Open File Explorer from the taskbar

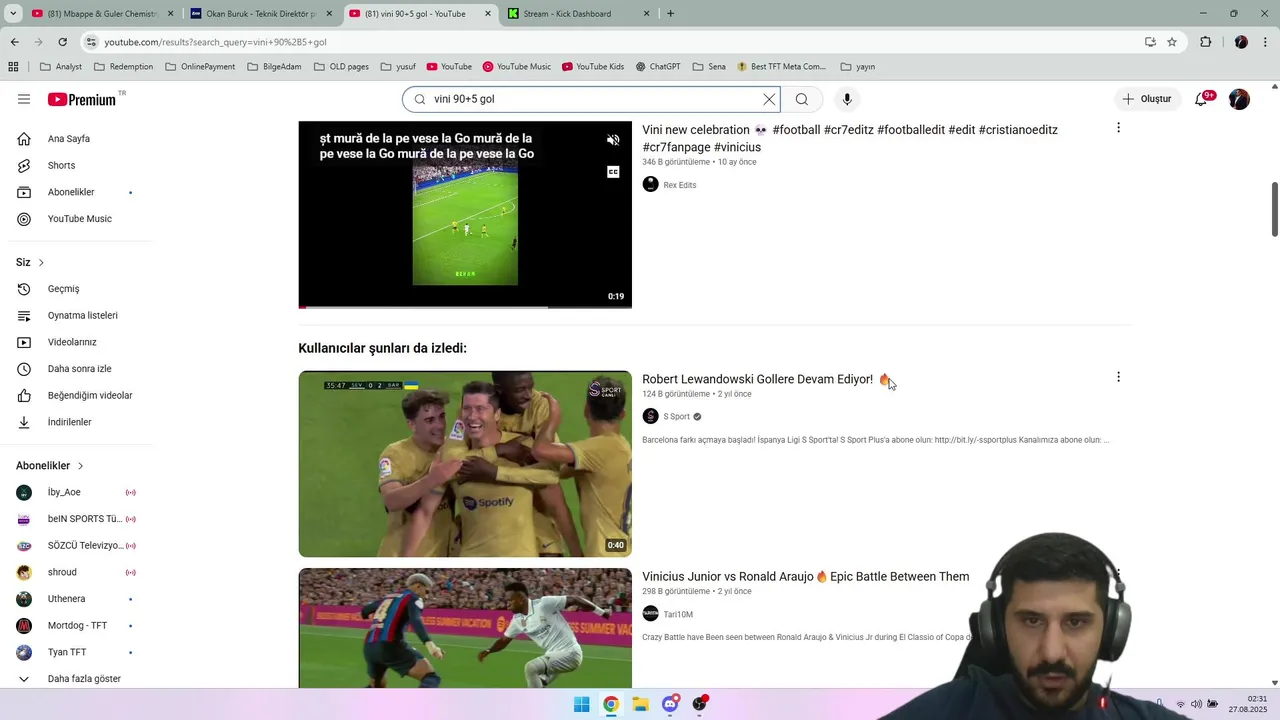pos(640,704)
